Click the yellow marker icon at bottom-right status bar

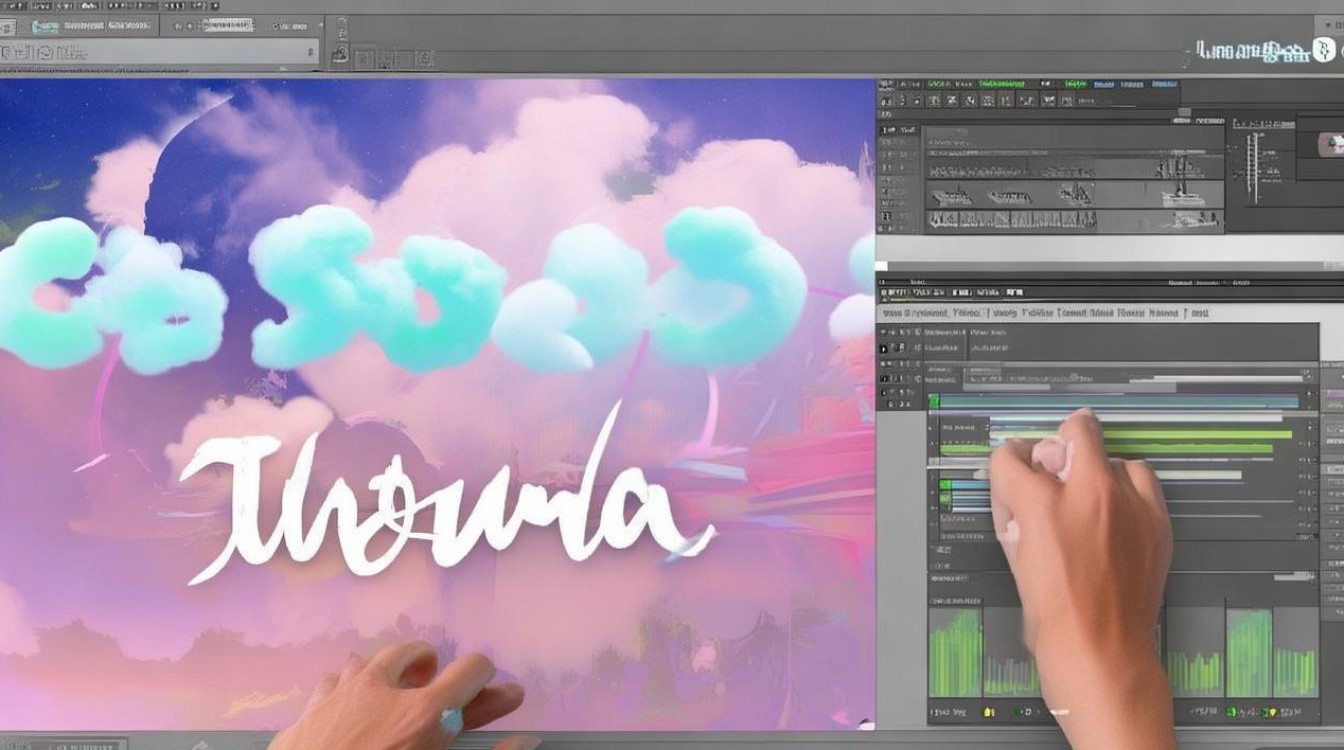pos(1273,712)
